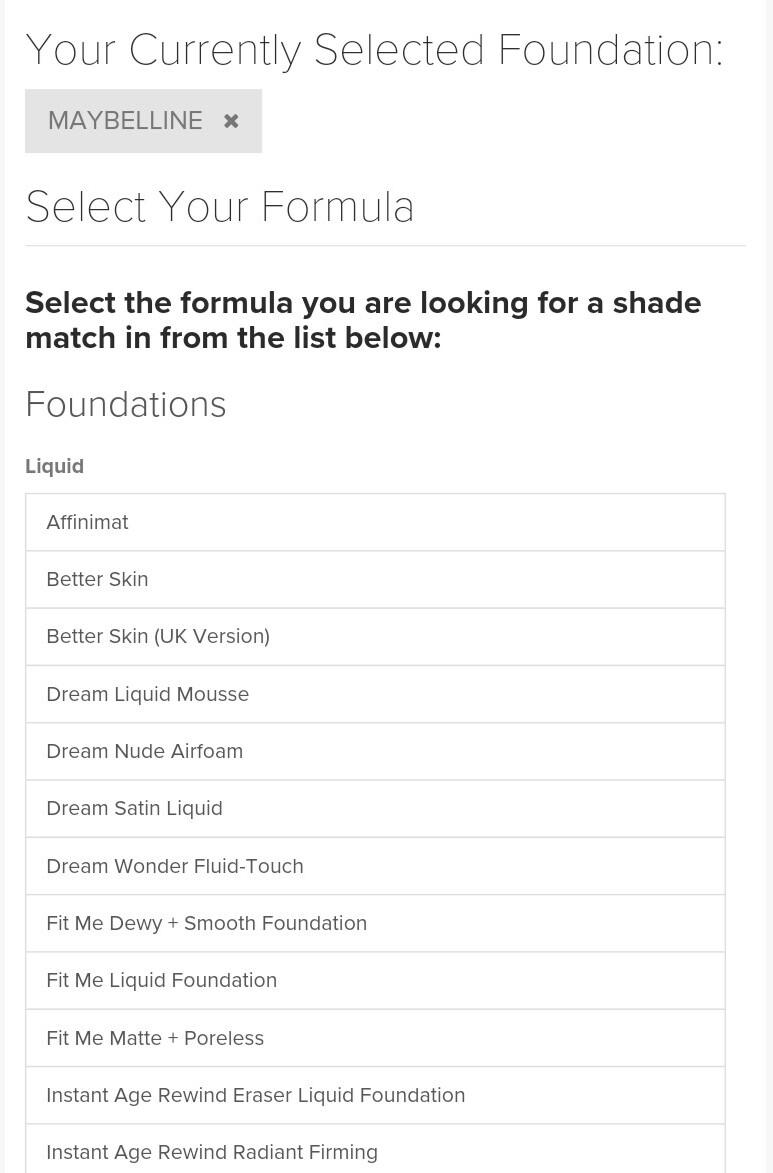Click the bold shade match instruction text
The image size is (773, 1173).
click(x=363, y=320)
